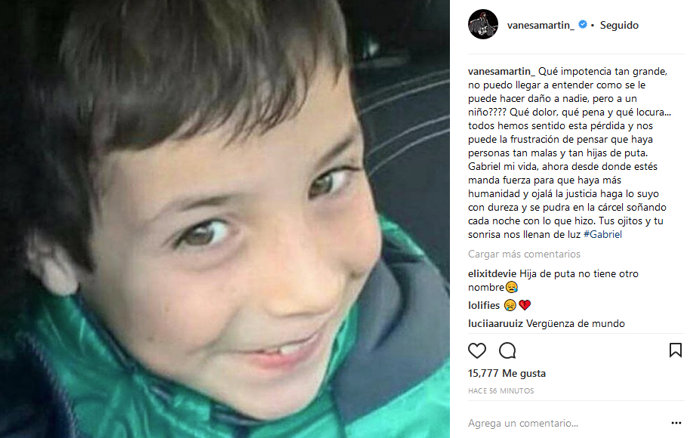Open the three-dot options menu
The width and height of the screenshot is (690, 438).
(676, 423)
